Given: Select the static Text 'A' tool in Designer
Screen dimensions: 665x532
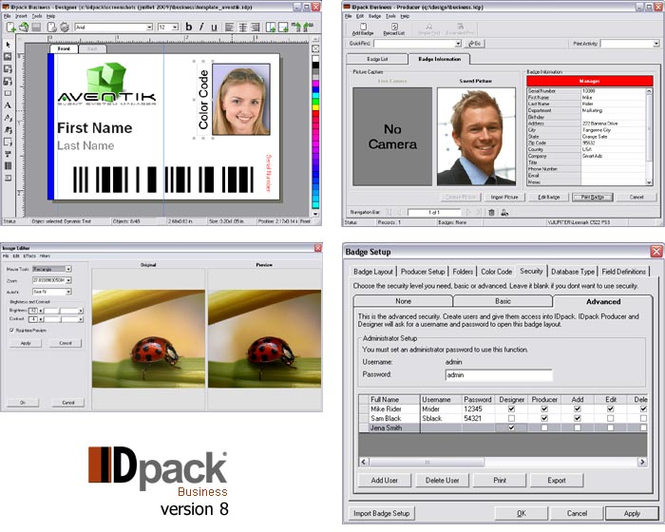Looking at the screenshot, I should click(8, 105).
